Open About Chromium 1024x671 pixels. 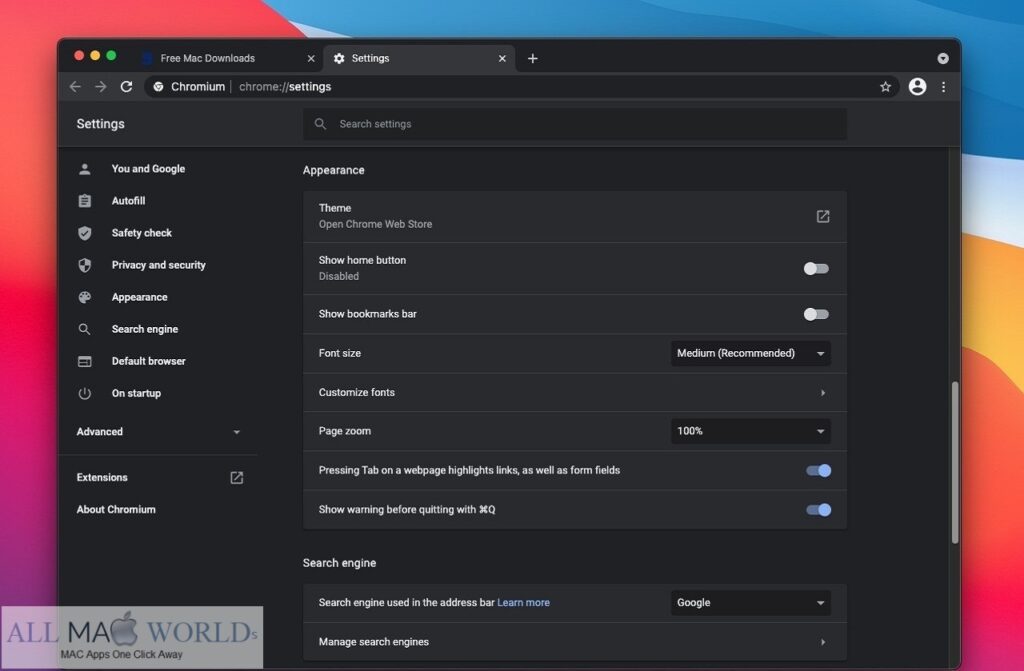point(116,509)
